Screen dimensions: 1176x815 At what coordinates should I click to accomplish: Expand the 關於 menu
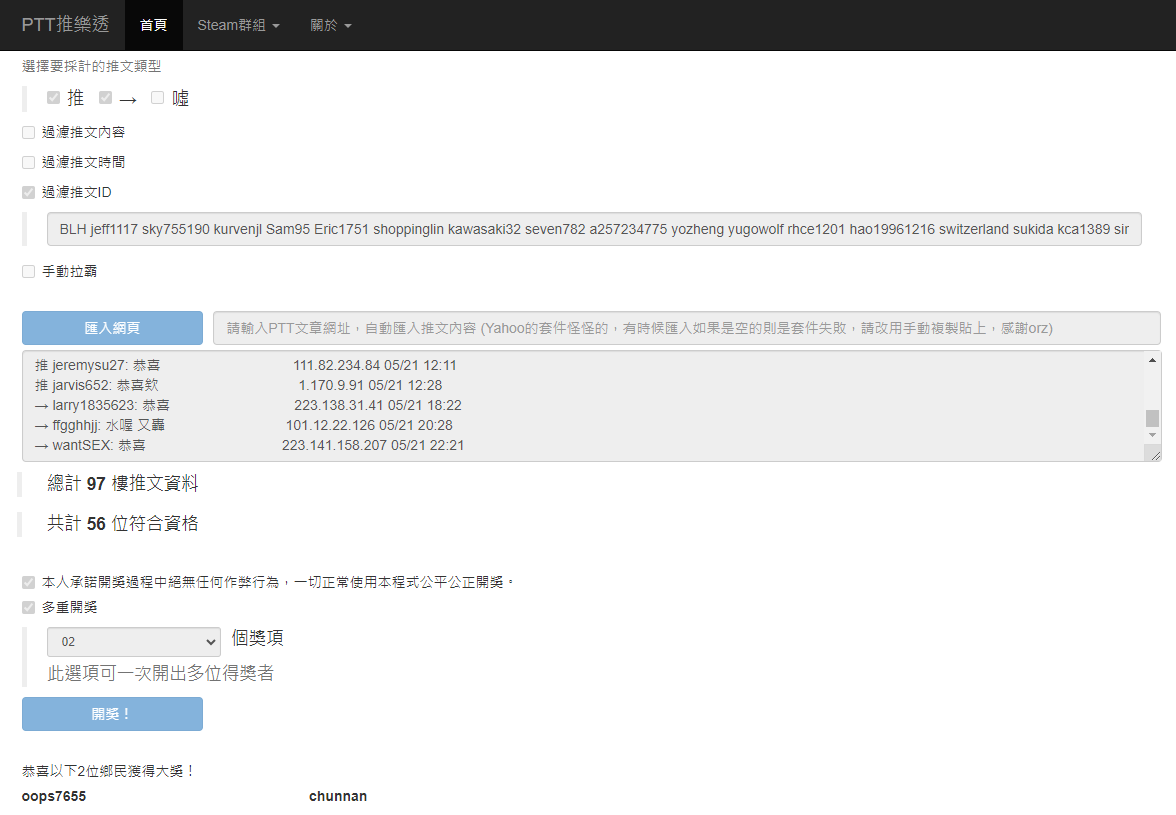click(331, 25)
